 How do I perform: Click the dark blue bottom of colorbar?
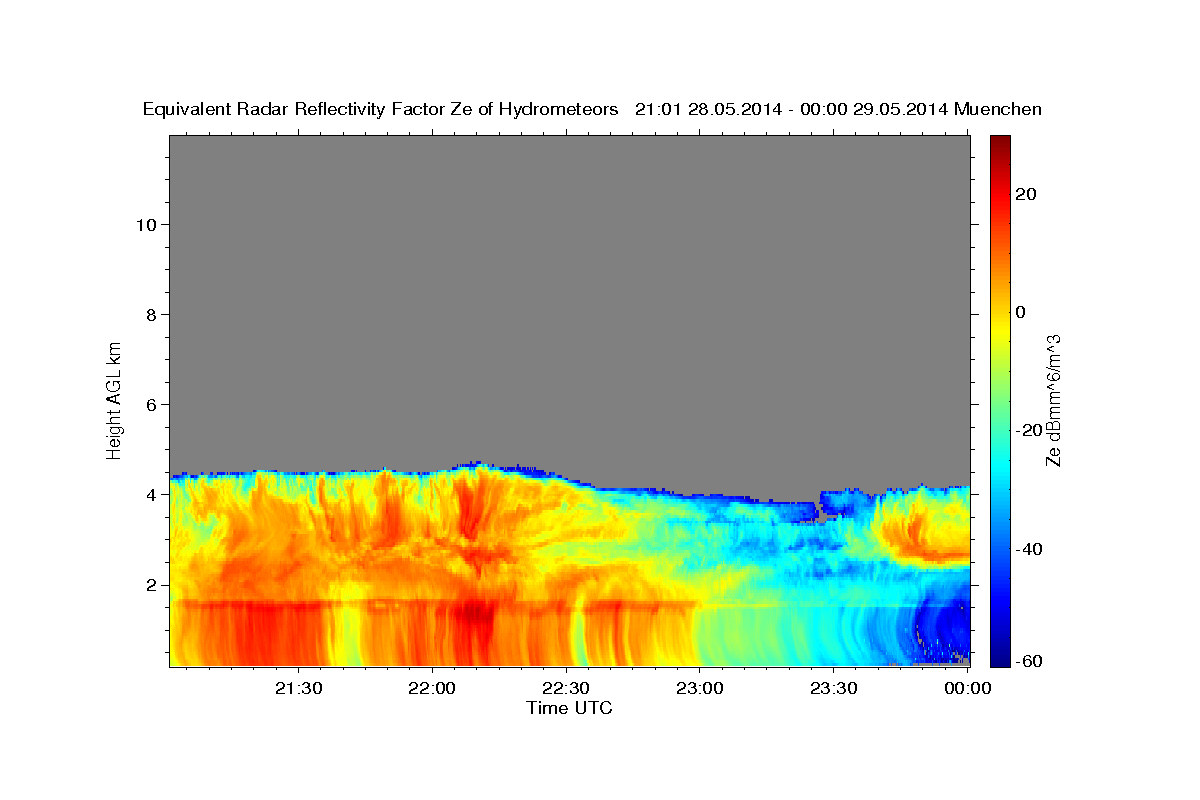1000,655
